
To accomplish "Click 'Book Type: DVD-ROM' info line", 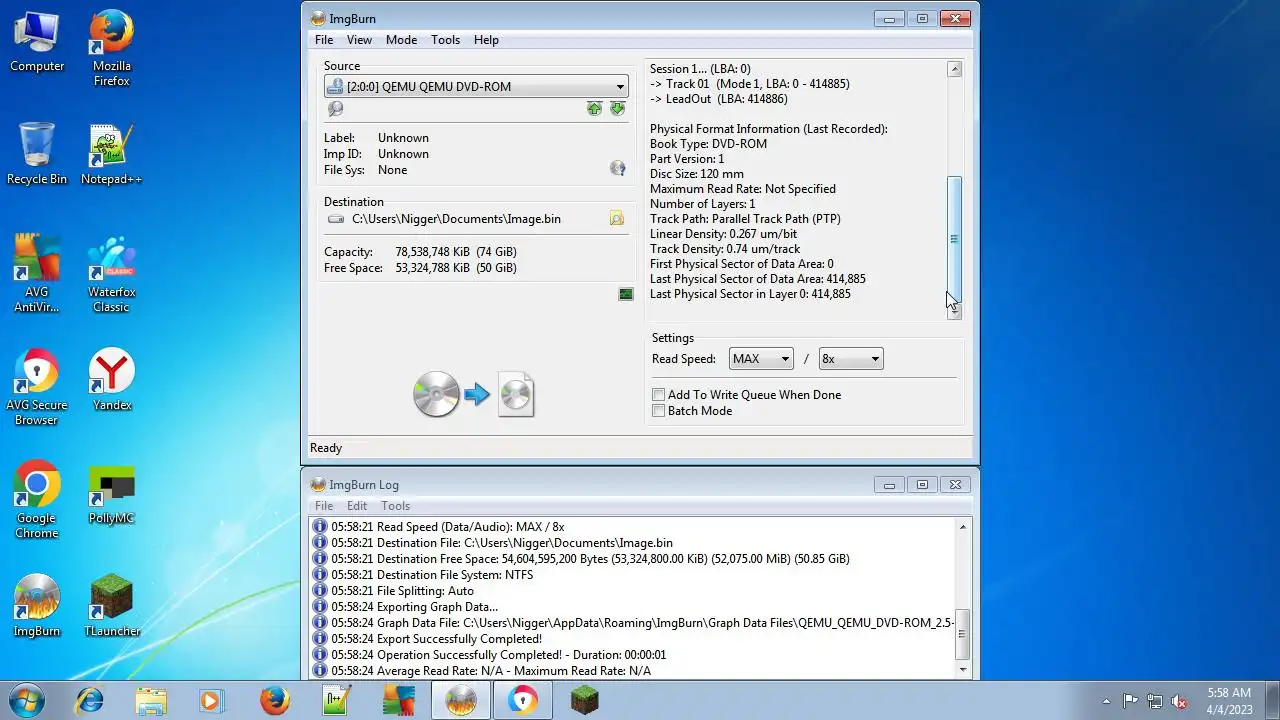I will pyautogui.click(x=708, y=144).
